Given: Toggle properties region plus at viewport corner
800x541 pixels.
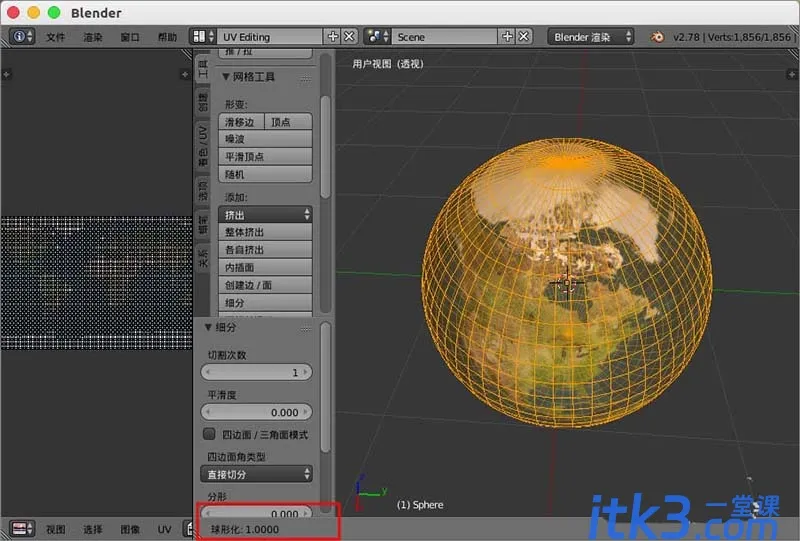Looking at the screenshot, I should [x=791, y=75].
